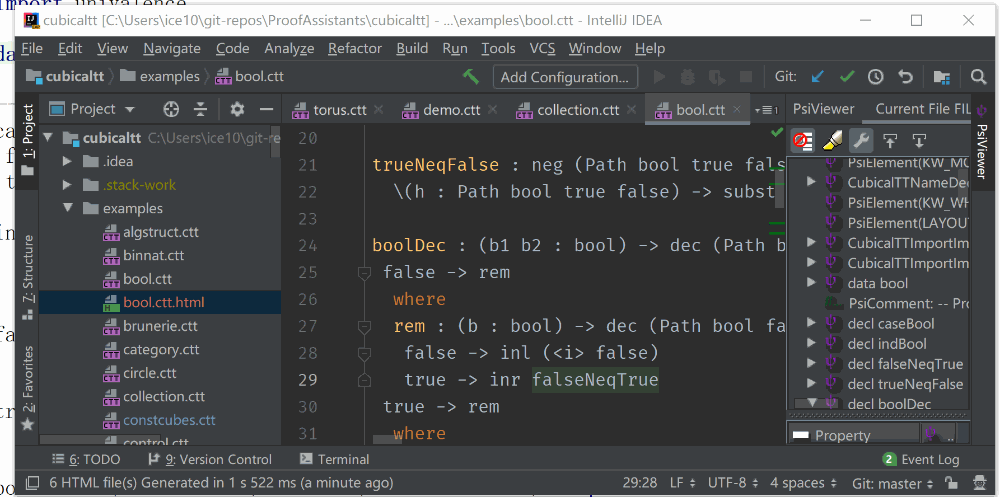Click PsiViewer scroll-to-source up arrow icon

(x=890, y=140)
